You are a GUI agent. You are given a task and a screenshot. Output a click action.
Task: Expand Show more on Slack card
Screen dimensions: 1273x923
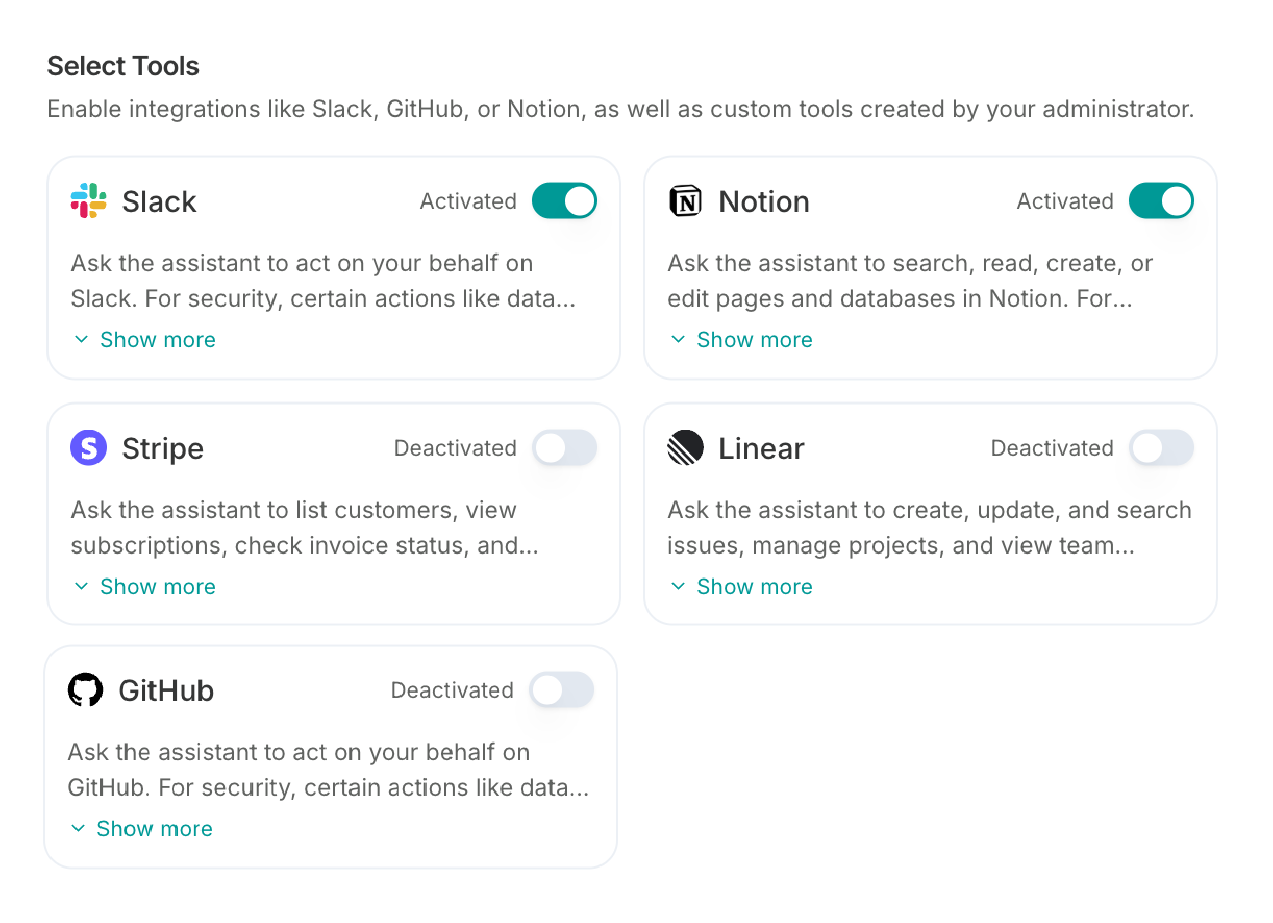[145, 340]
